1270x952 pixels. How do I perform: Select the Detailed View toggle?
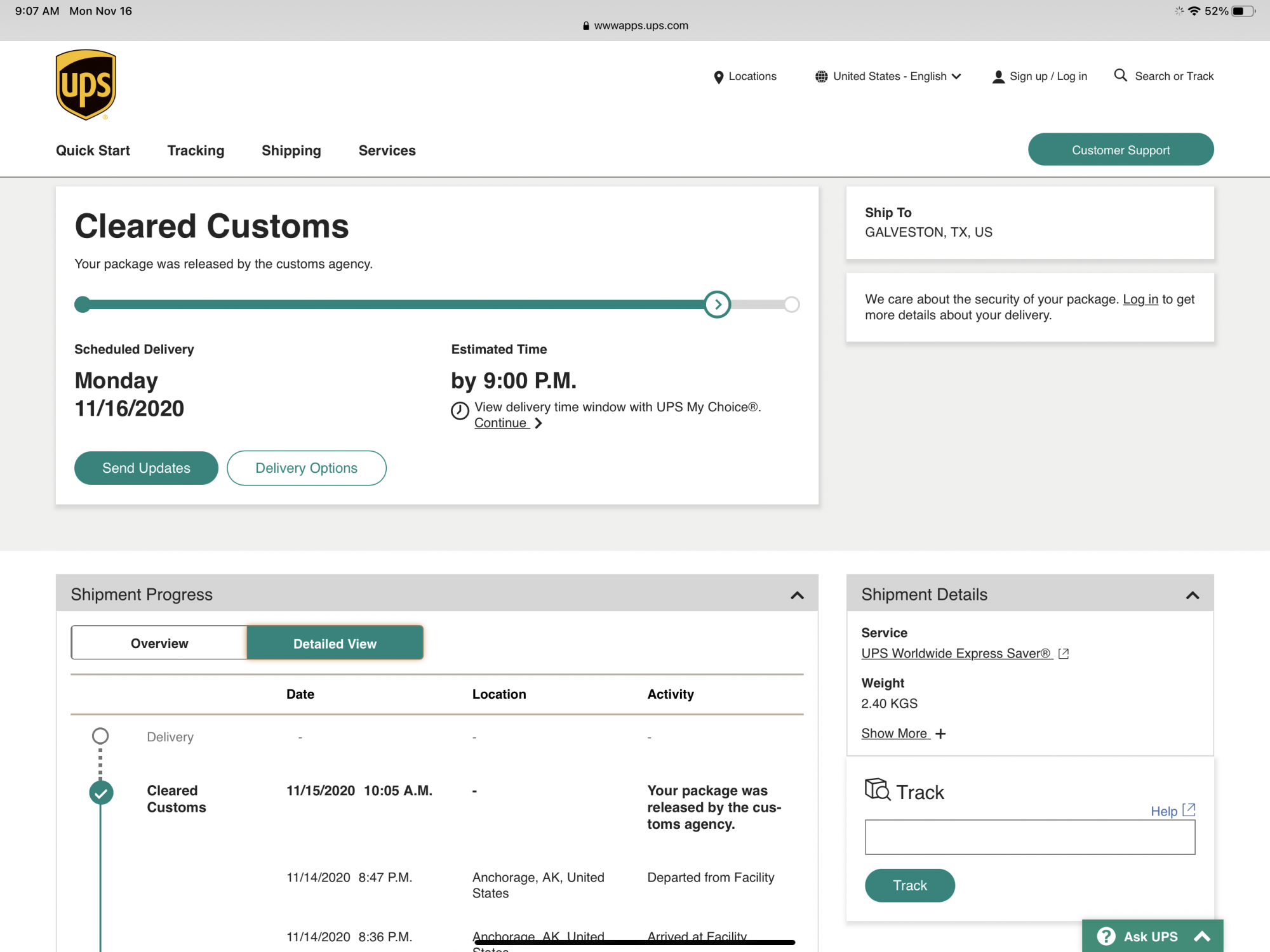pos(335,643)
